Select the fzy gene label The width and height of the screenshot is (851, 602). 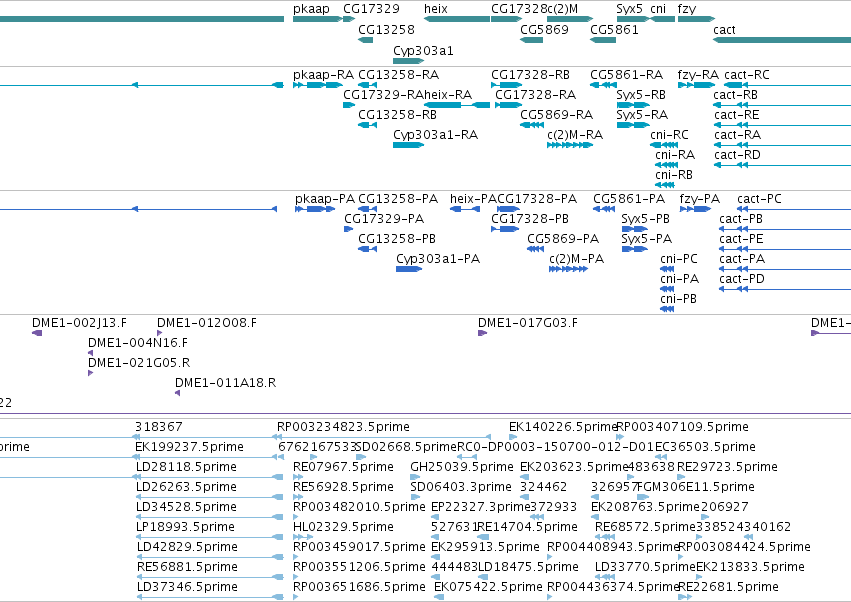(x=687, y=9)
